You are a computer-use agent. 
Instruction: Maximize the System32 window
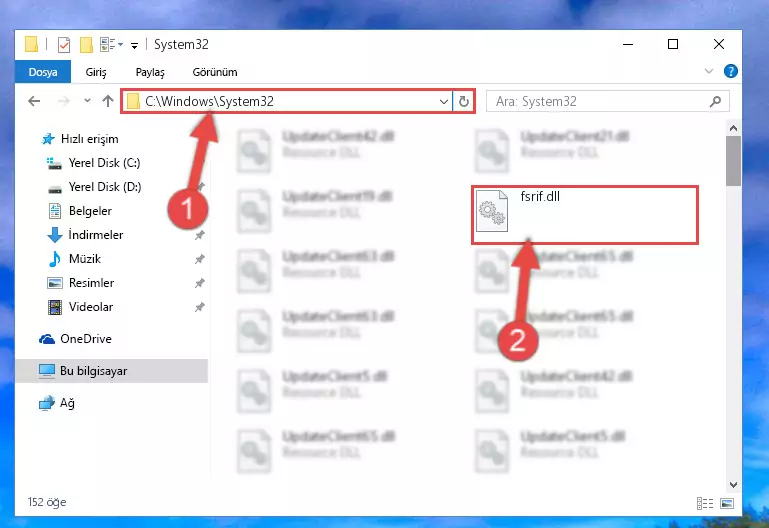coord(673,44)
